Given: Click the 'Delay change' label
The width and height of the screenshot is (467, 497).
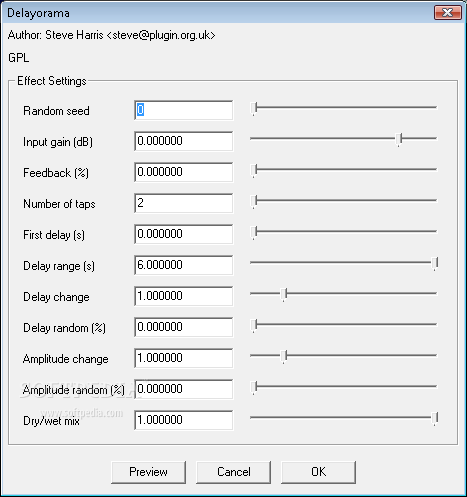Looking at the screenshot, I should pos(56,297).
